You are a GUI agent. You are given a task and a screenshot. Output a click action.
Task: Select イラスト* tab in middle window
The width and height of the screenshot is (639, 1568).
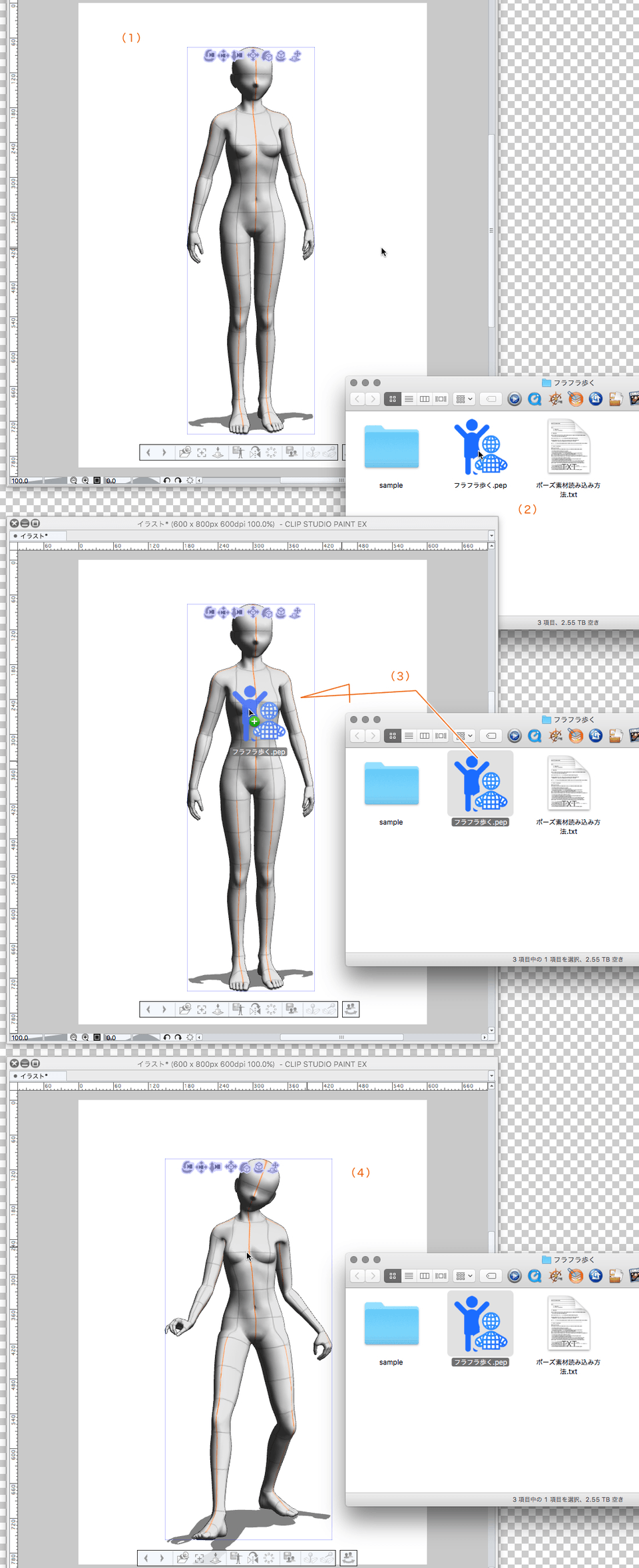pos(38,536)
